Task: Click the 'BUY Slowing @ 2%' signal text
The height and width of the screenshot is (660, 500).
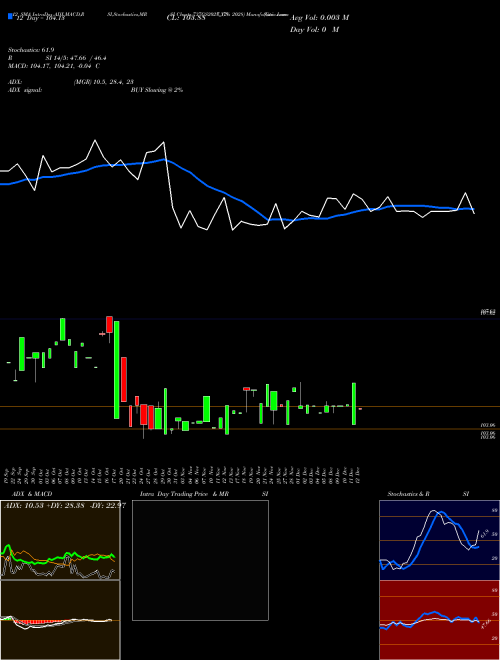Action: (x=157, y=90)
